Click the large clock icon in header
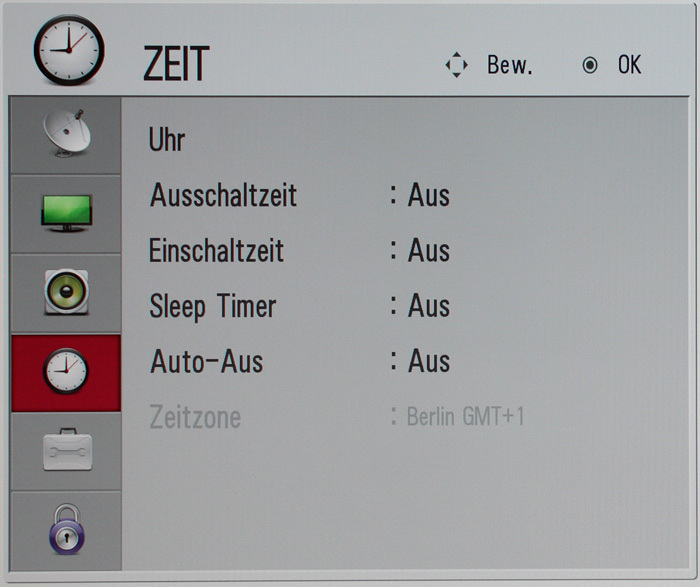The width and height of the screenshot is (700, 587). click(x=69, y=50)
